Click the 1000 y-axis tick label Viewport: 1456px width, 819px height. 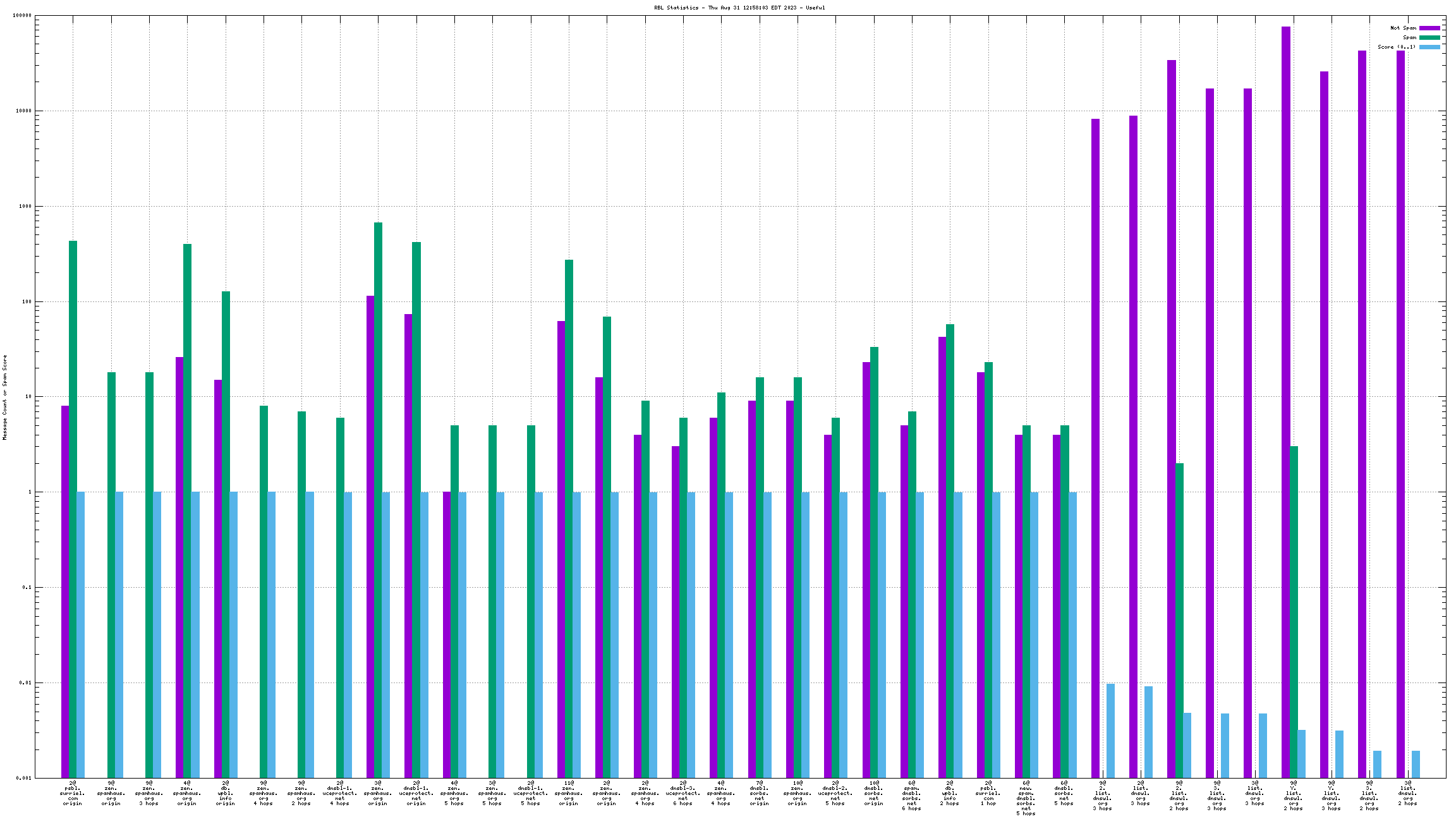[x=25, y=206]
